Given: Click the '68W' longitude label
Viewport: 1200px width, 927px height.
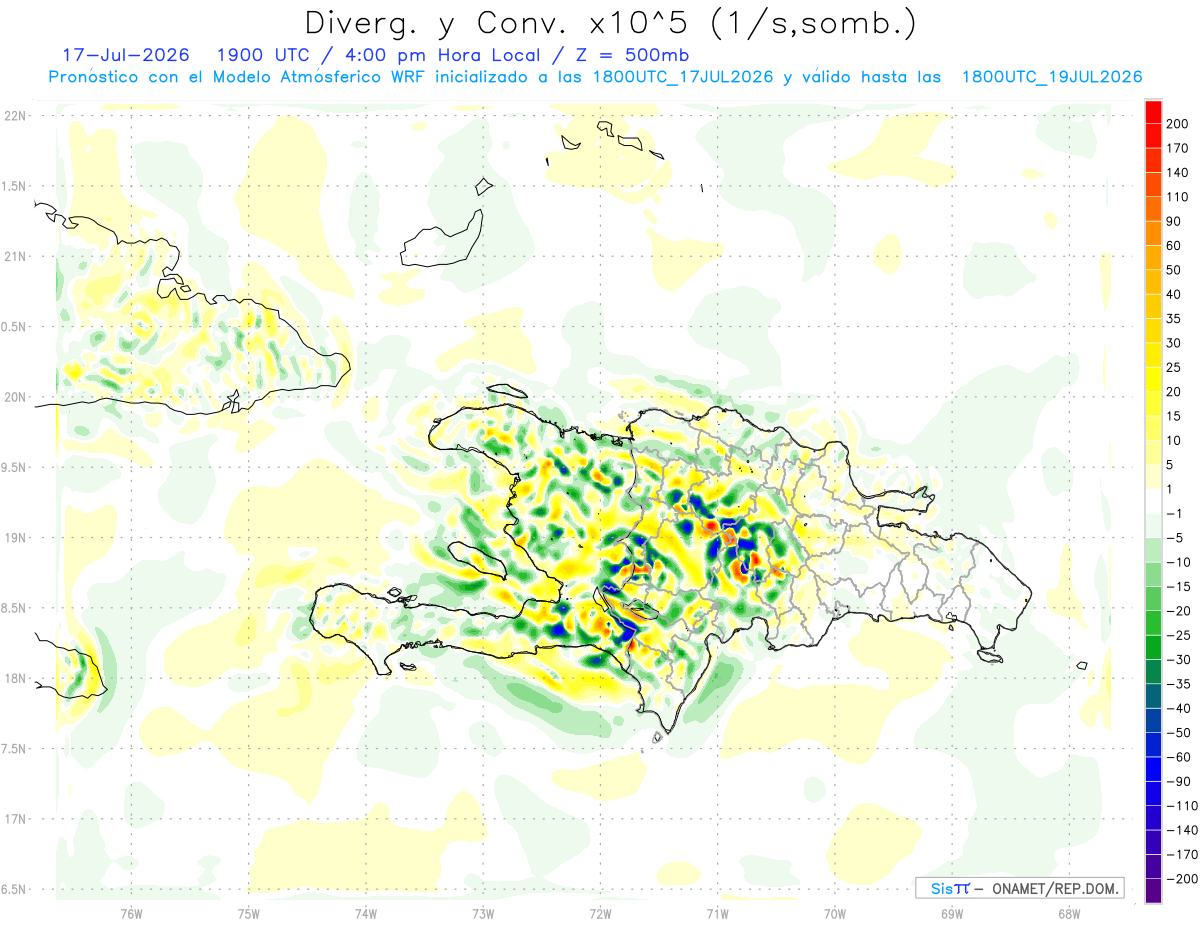Looking at the screenshot, I should pos(1068,913).
